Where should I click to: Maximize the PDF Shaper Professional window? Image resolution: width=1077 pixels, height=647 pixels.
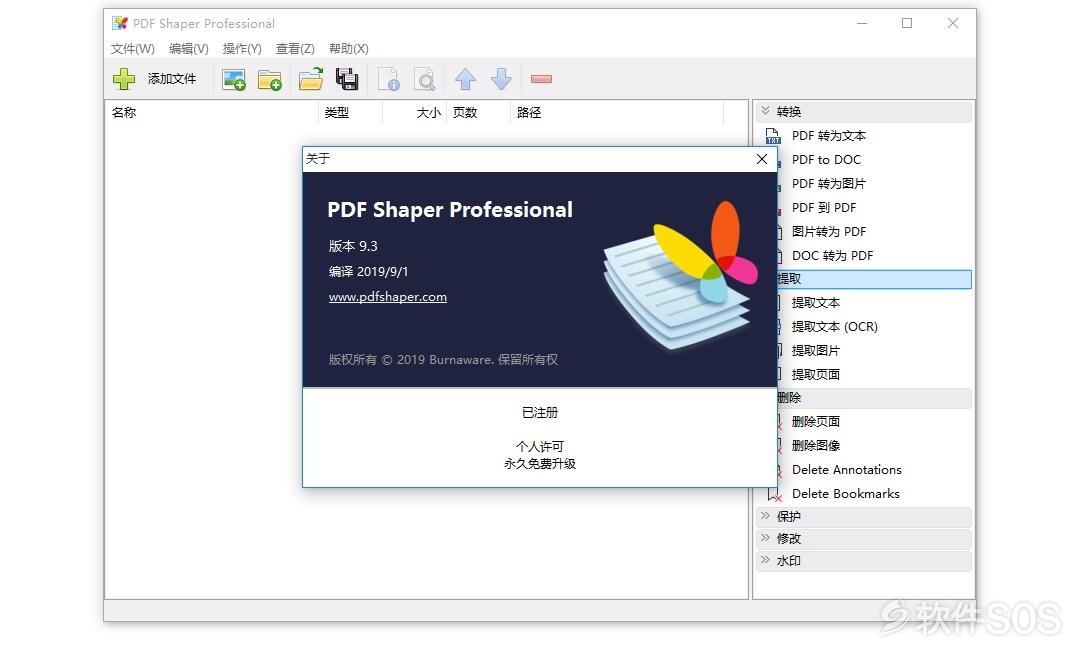907,23
